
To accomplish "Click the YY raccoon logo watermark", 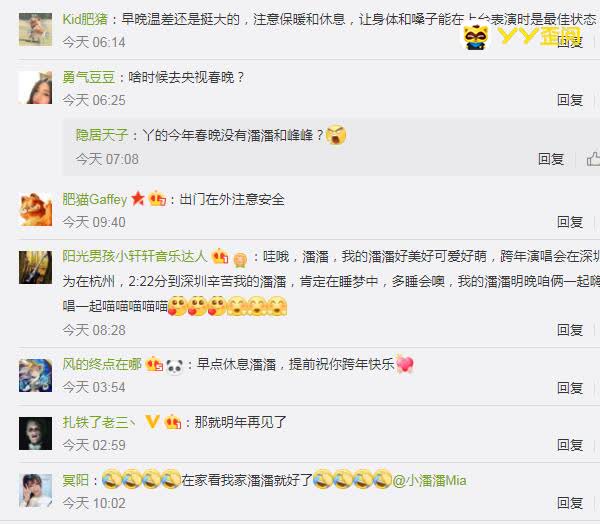I will click(x=476, y=37).
